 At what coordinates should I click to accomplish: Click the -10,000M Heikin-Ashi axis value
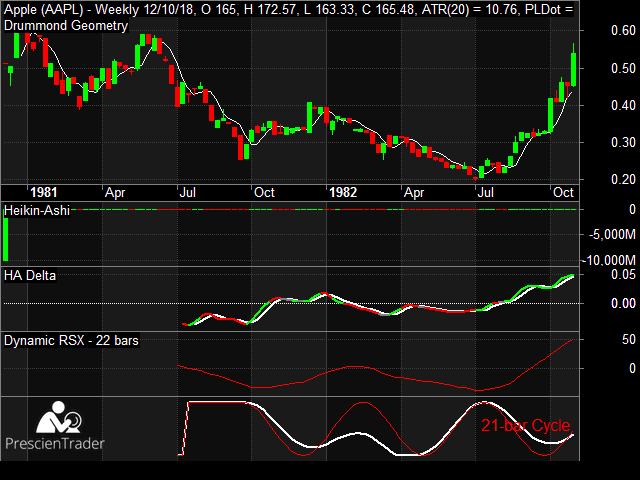point(609,260)
